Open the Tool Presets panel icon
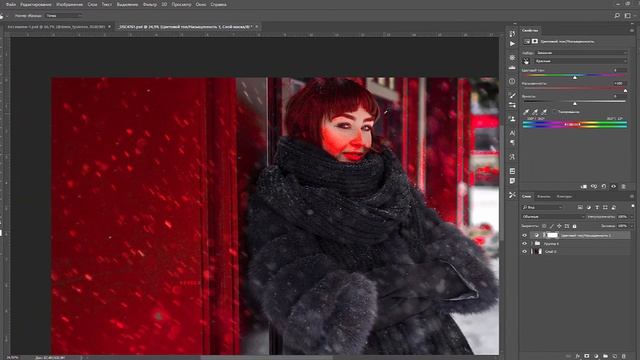Viewport: 640px width, 360px height. (x=512, y=195)
